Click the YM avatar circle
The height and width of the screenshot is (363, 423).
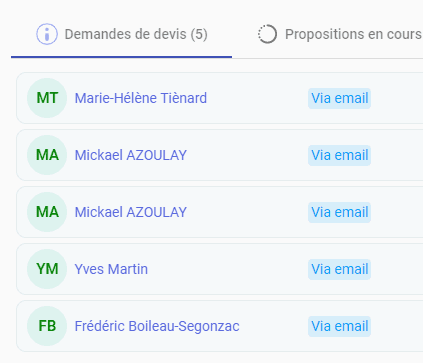click(47, 269)
